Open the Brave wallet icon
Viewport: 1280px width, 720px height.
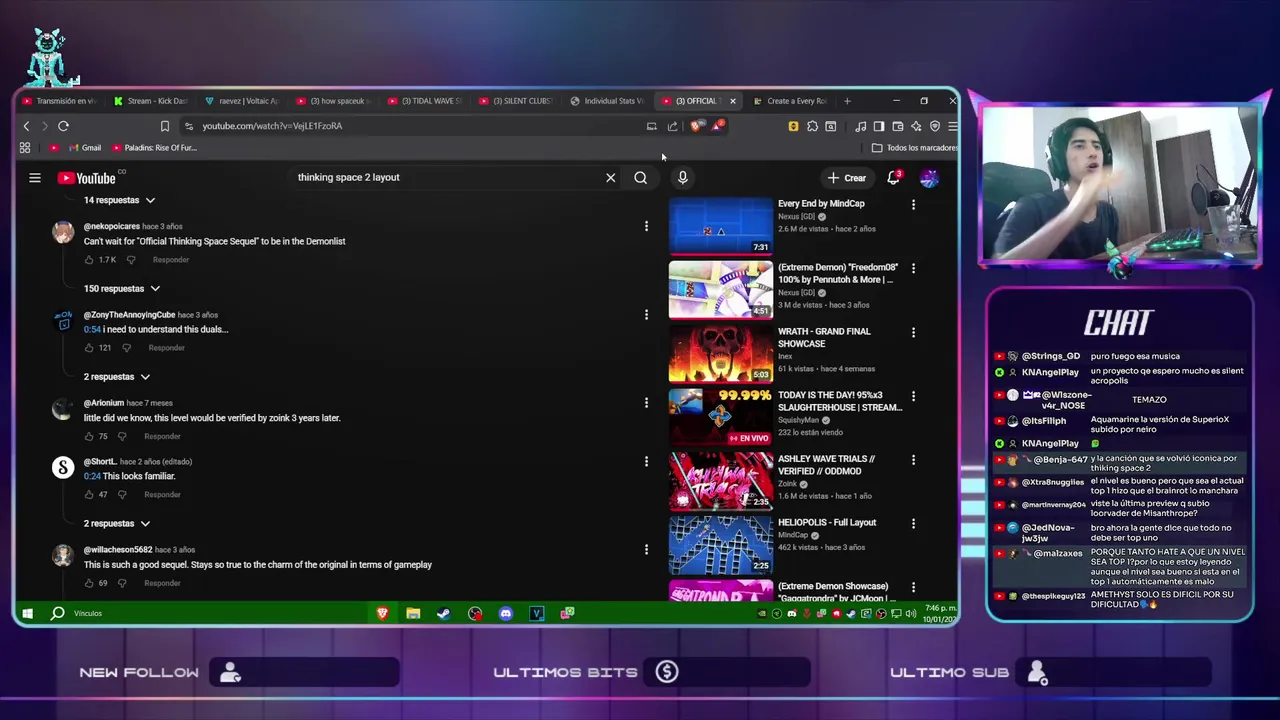tap(897, 126)
